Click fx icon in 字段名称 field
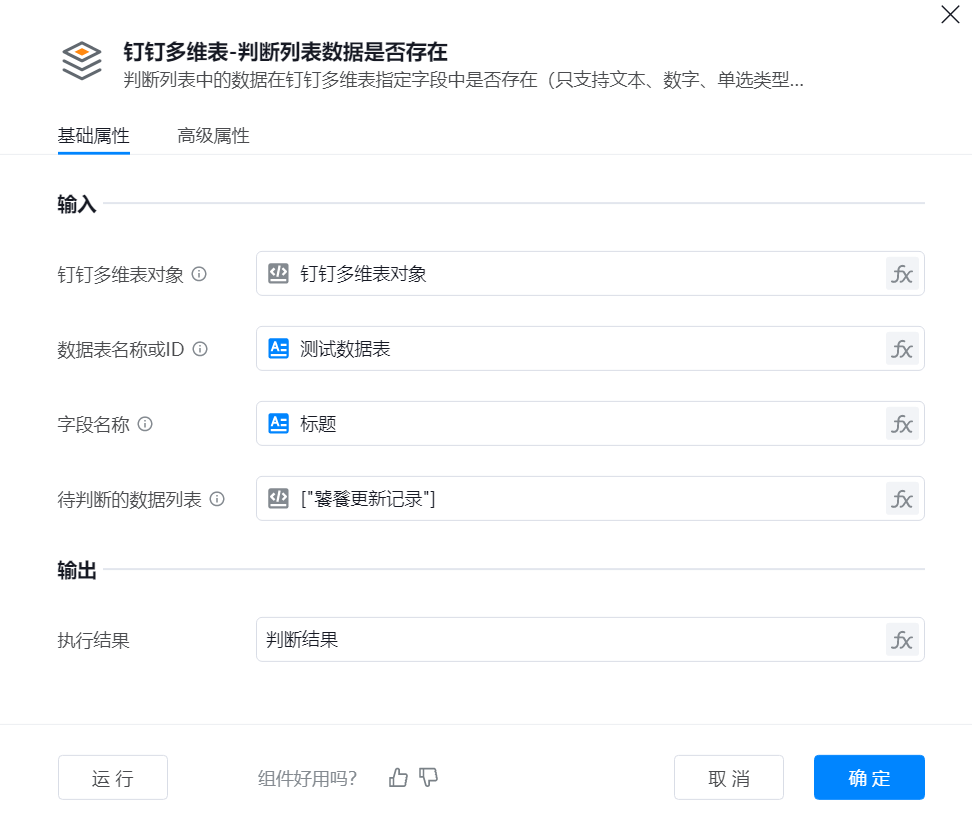The height and width of the screenshot is (819, 972). coord(902,424)
